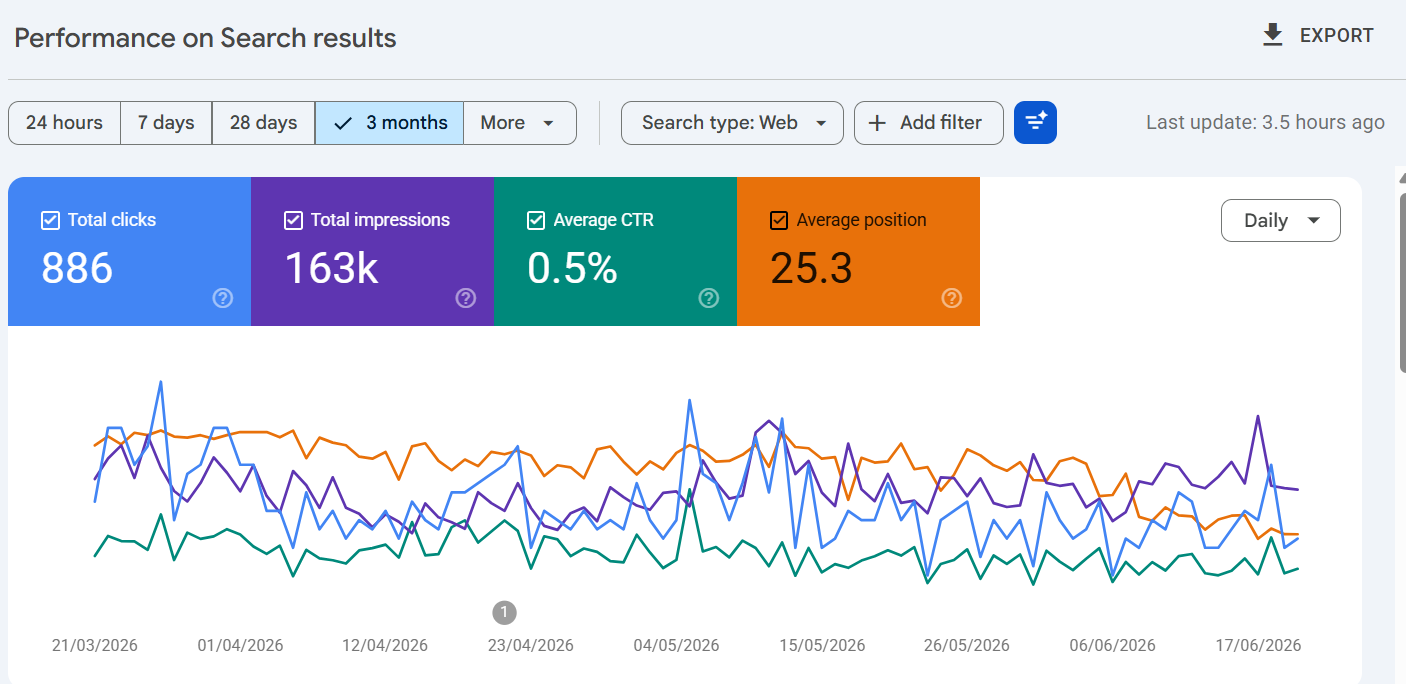Screen dimensions: 1406x684
Task: Click the 163k total impressions value
Action: 331,268
